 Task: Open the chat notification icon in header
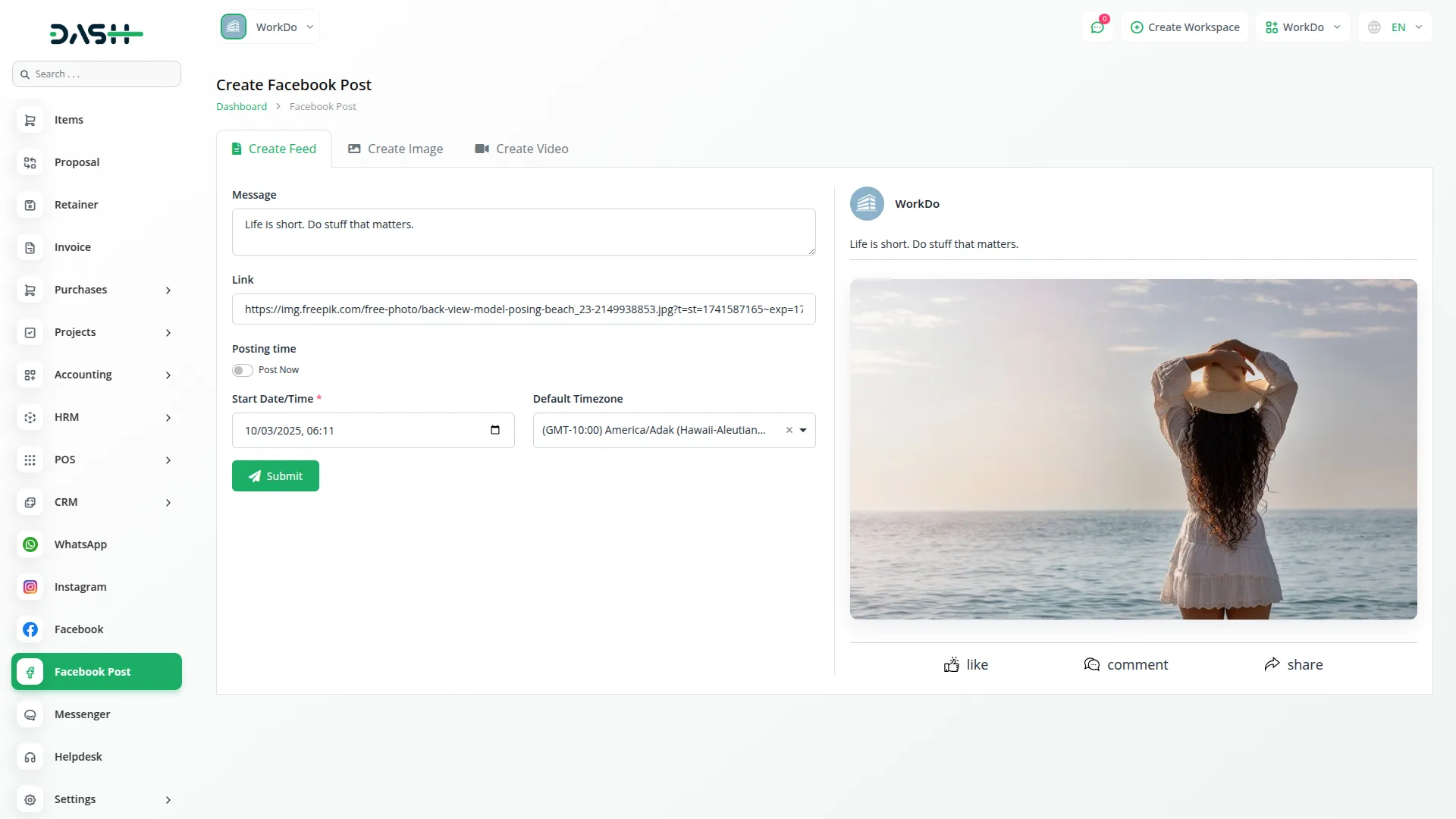[x=1097, y=27]
